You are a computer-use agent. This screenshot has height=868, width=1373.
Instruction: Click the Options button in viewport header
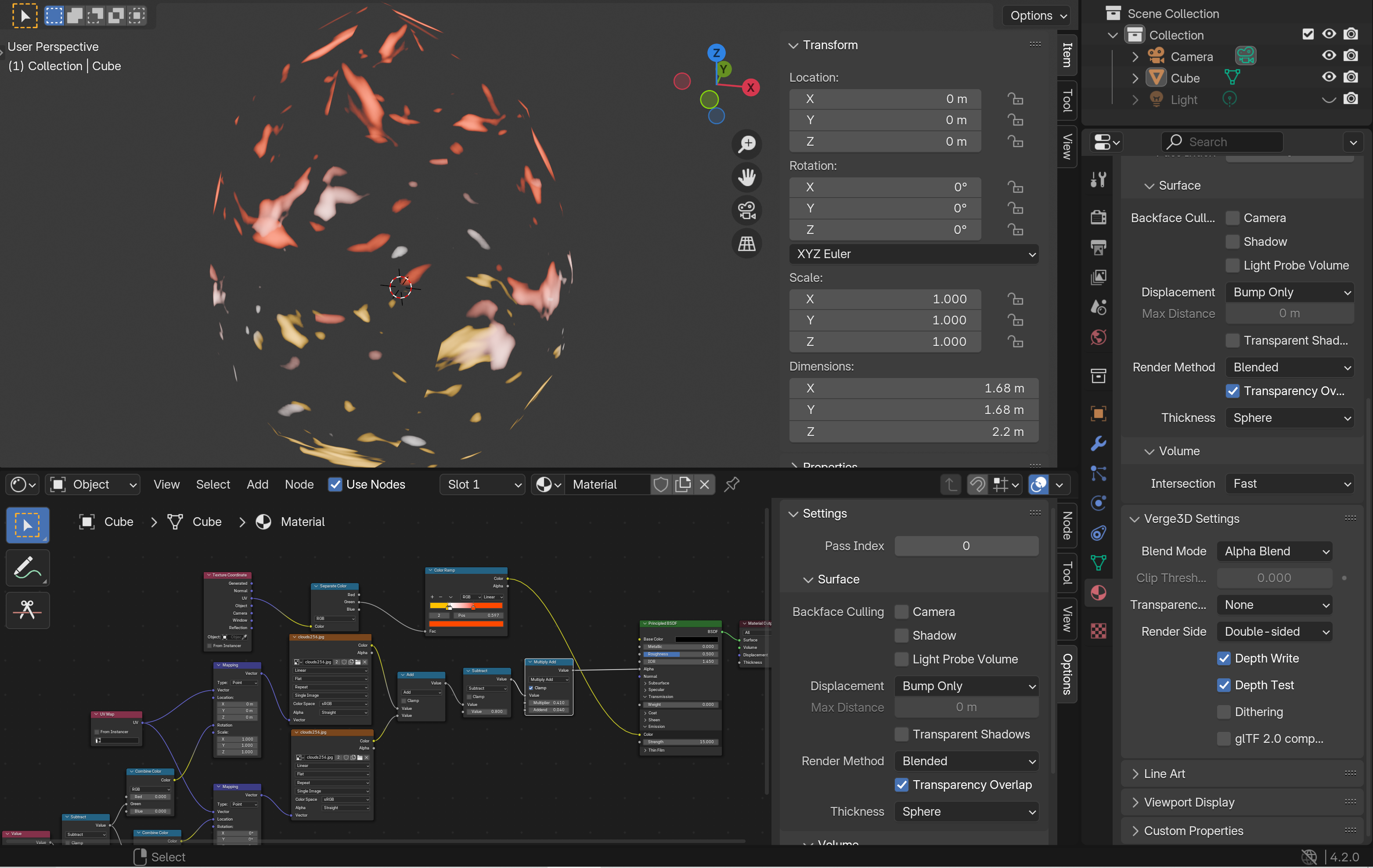[1037, 15]
